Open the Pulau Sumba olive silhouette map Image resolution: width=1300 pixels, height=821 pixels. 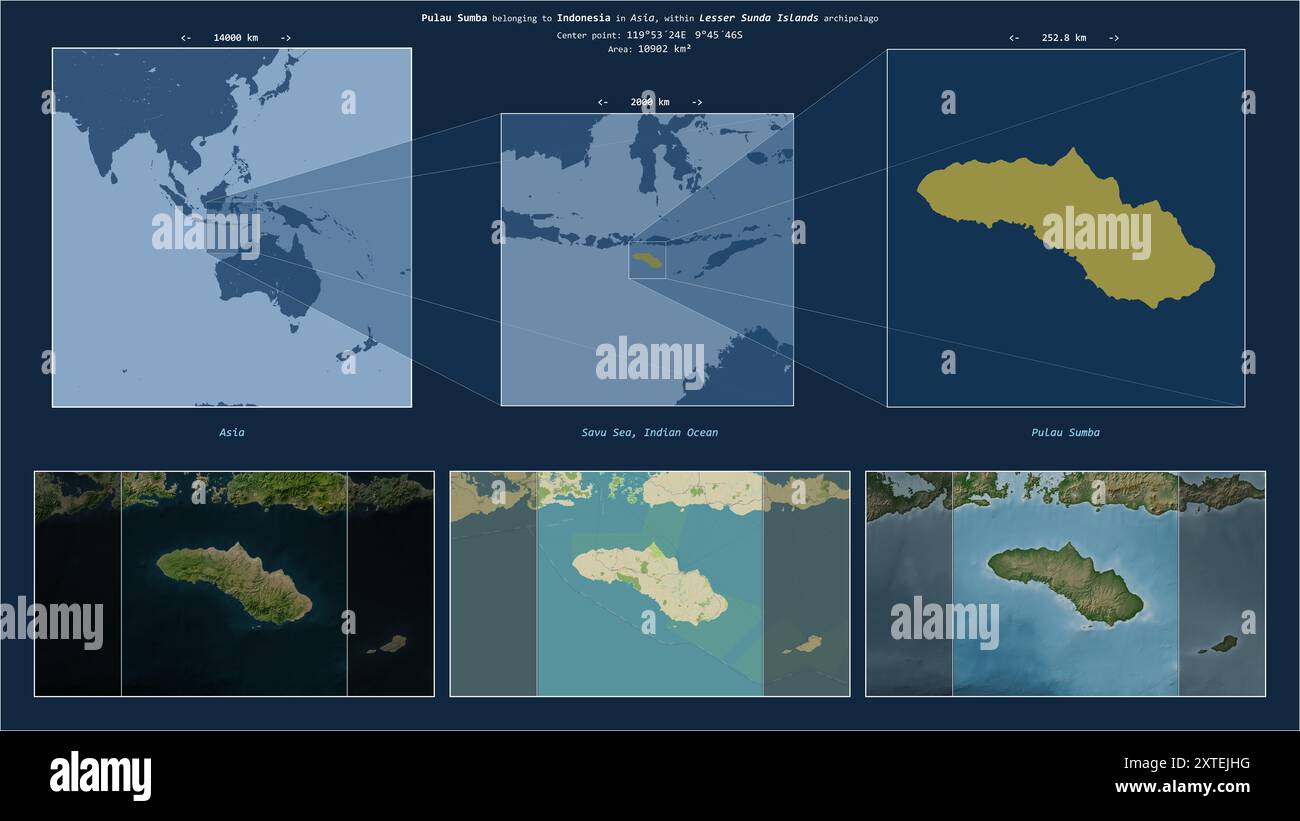[1066, 228]
